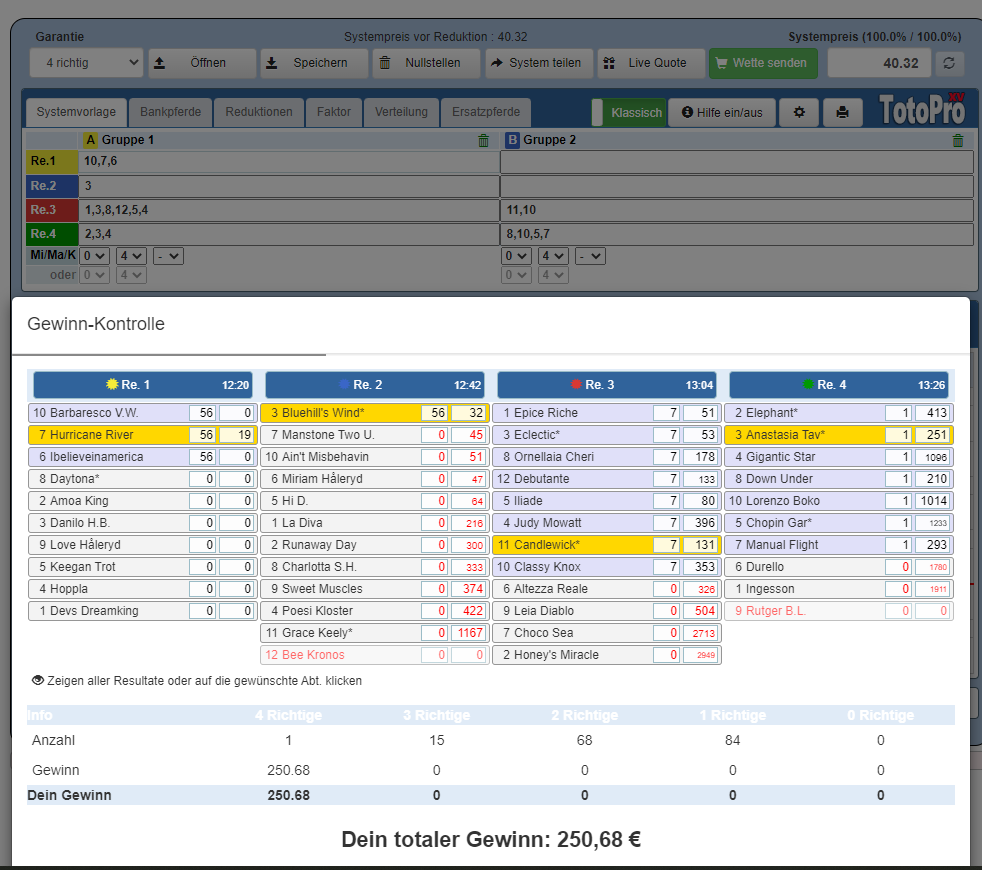Image resolution: width=982 pixels, height=870 pixels.
Task: Click horse row 2 Honey's Miracle
Action: pos(607,655)
